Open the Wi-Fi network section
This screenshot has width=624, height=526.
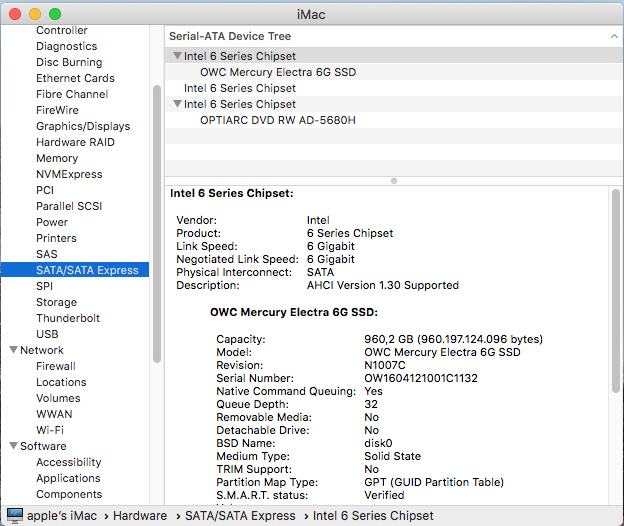click(x=50, y=430)
